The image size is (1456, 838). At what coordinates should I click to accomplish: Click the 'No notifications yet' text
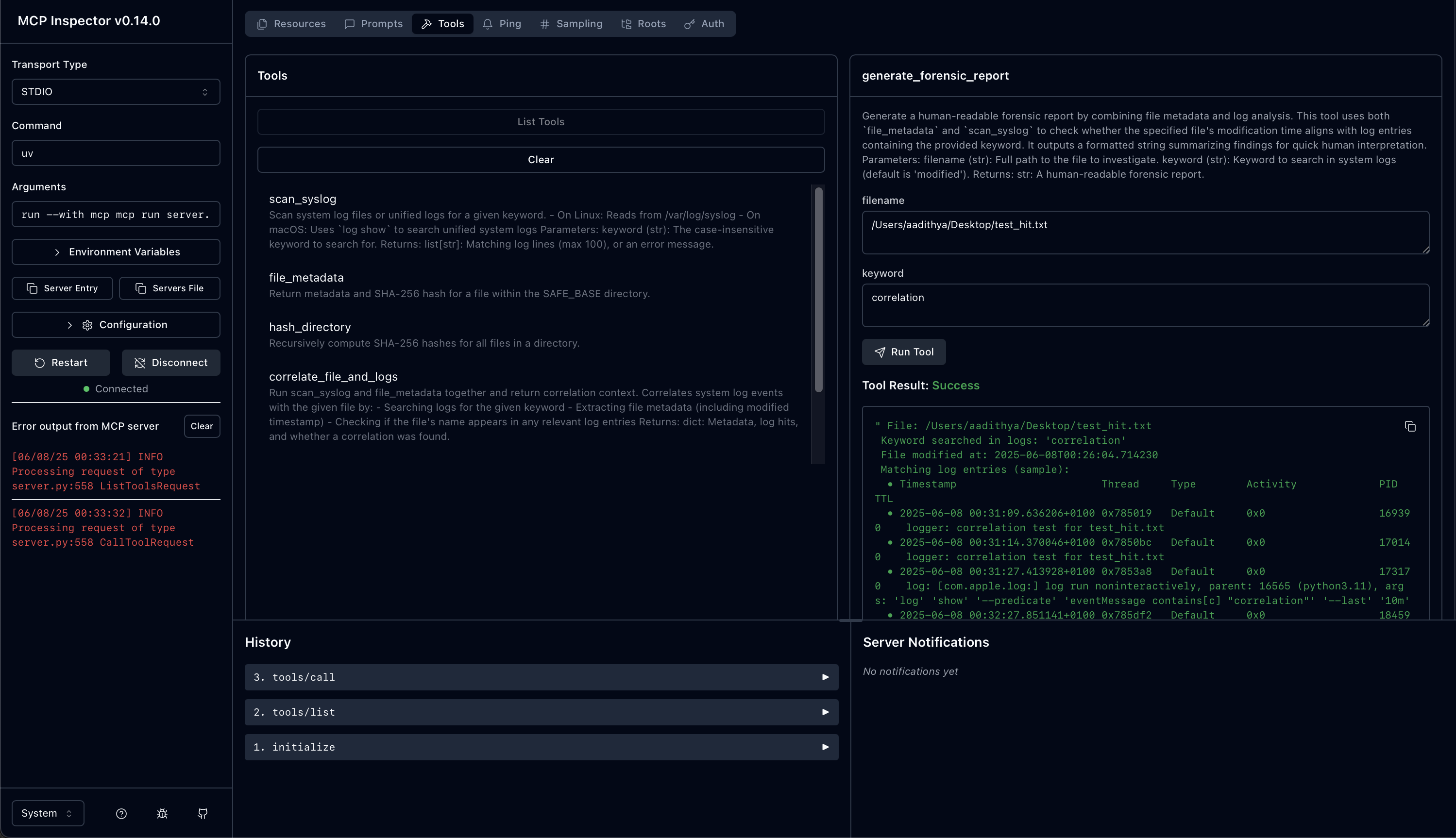(910, 671)
